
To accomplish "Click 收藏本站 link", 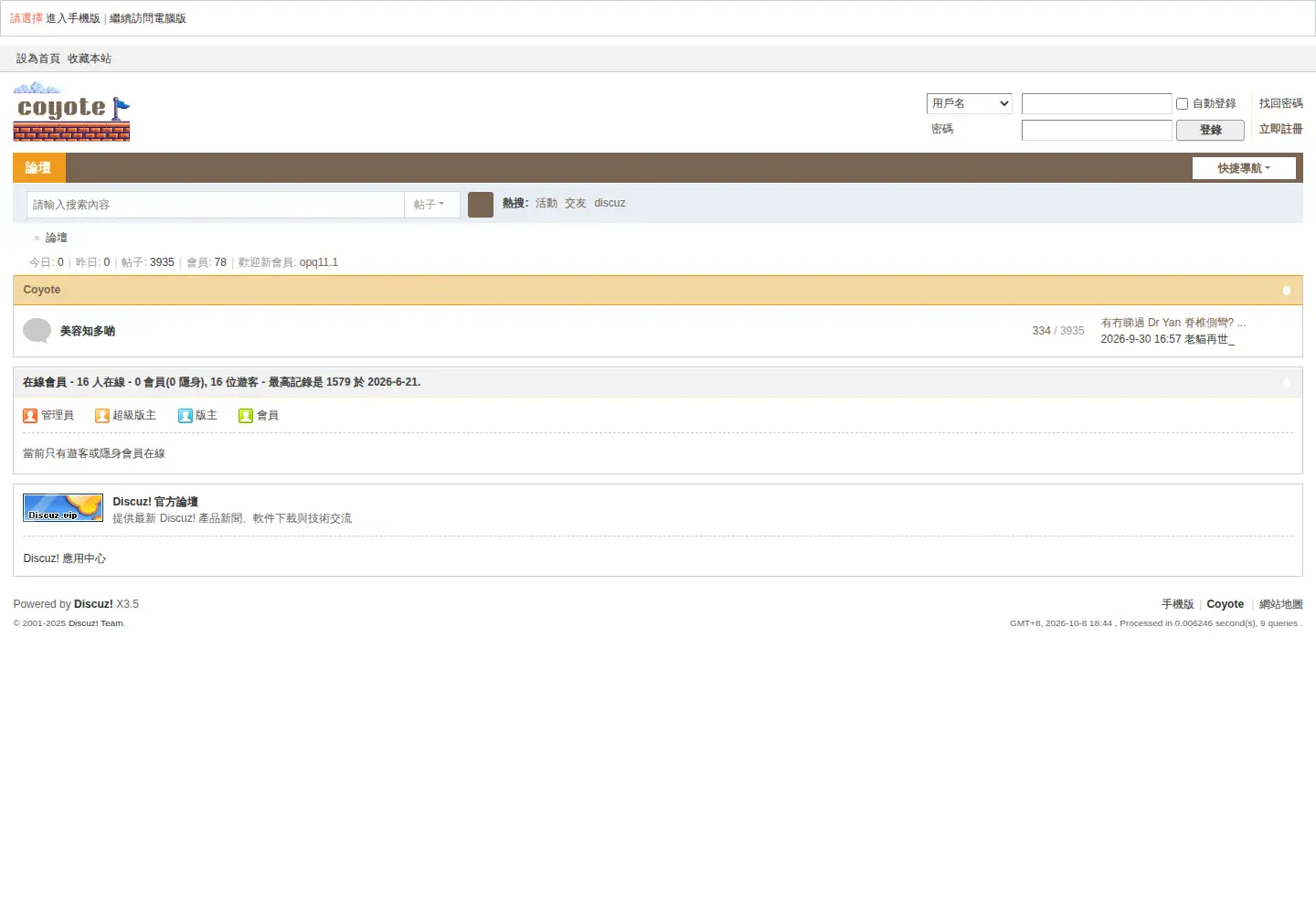I will [90, 58].
